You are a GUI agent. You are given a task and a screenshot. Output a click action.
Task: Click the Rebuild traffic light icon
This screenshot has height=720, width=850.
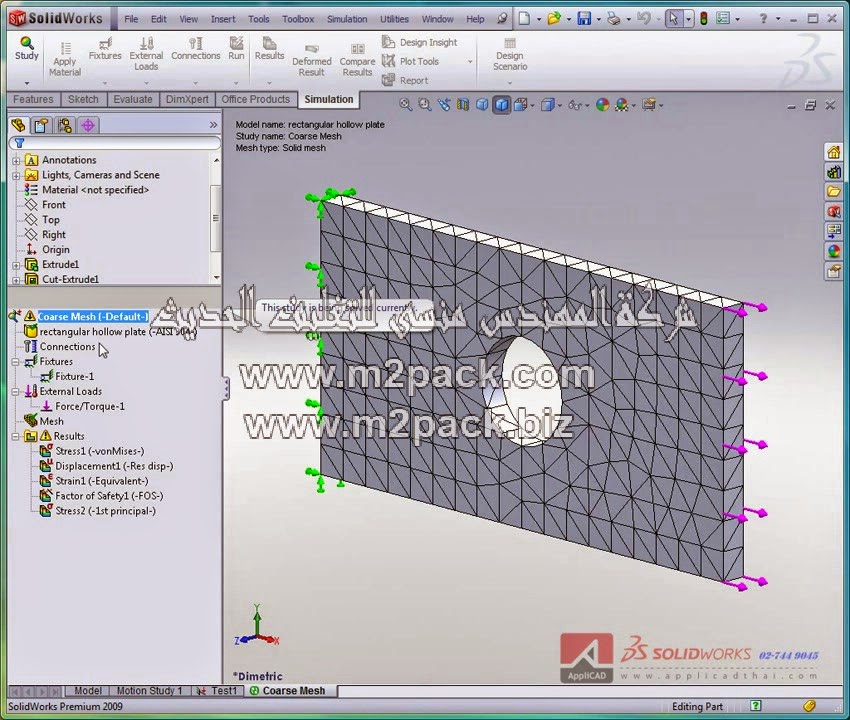click(704, 18)
